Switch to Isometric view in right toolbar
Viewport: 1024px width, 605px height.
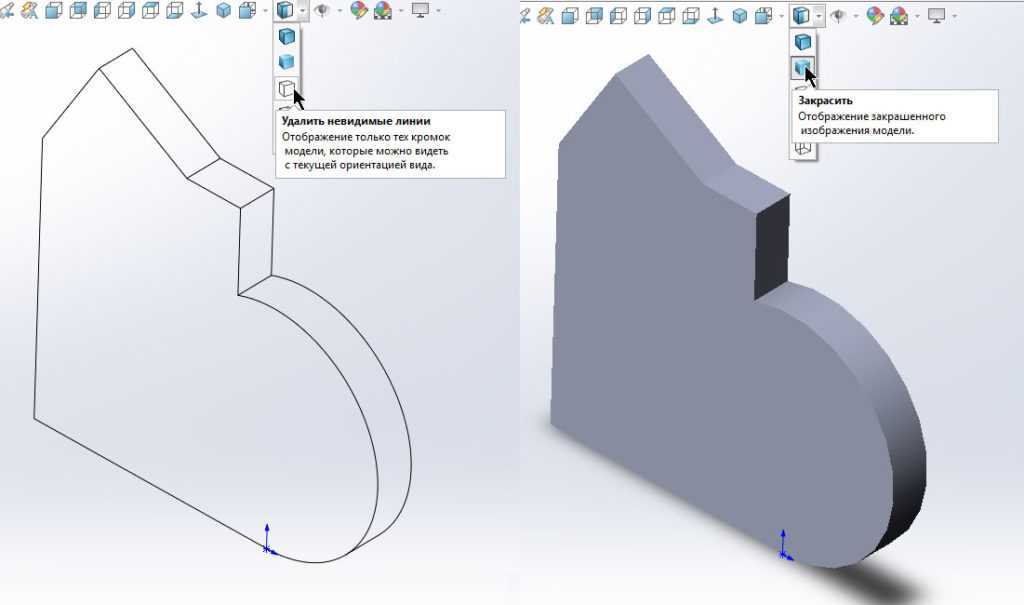(740, 14)
